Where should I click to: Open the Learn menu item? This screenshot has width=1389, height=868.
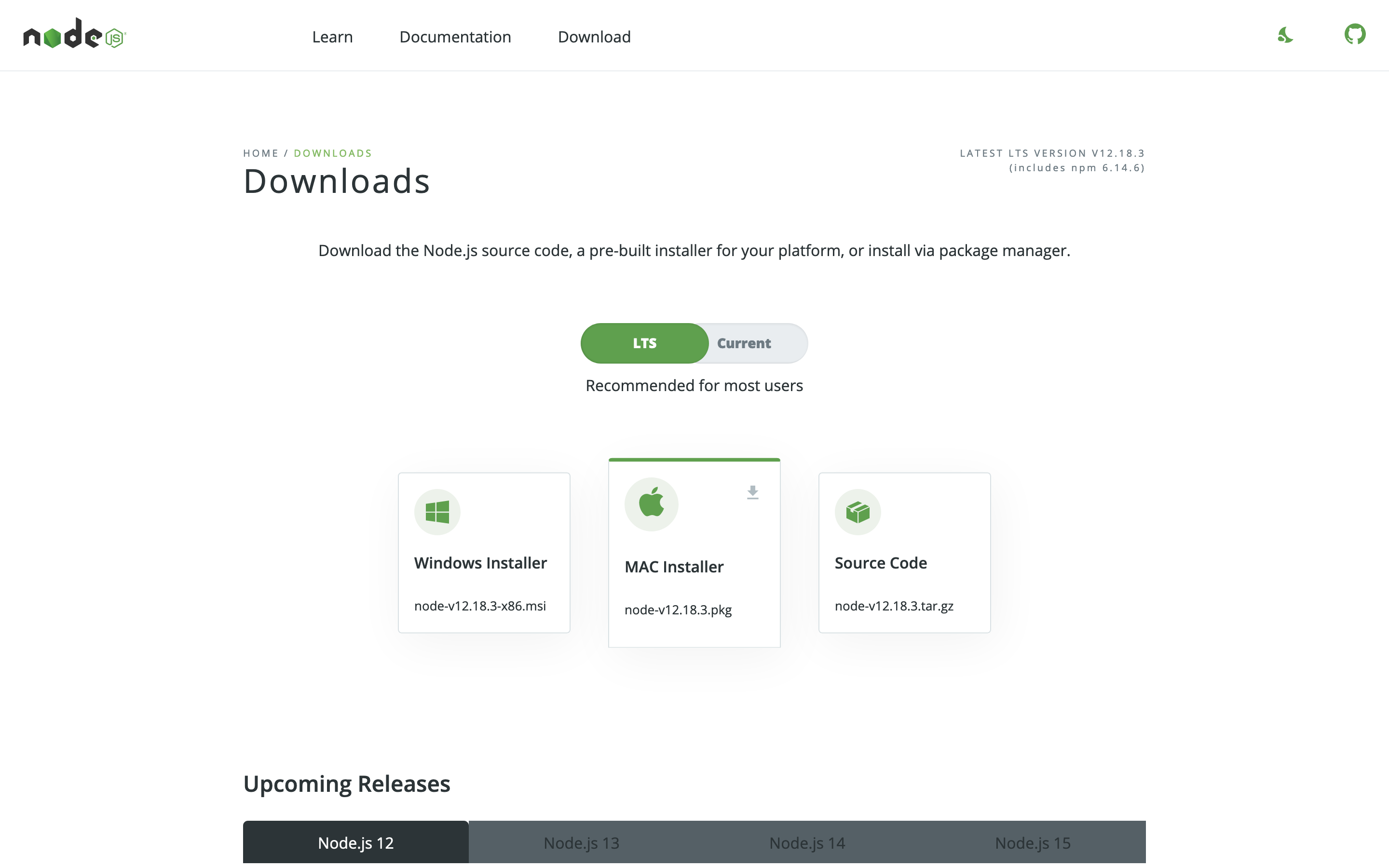coord(332,37)
